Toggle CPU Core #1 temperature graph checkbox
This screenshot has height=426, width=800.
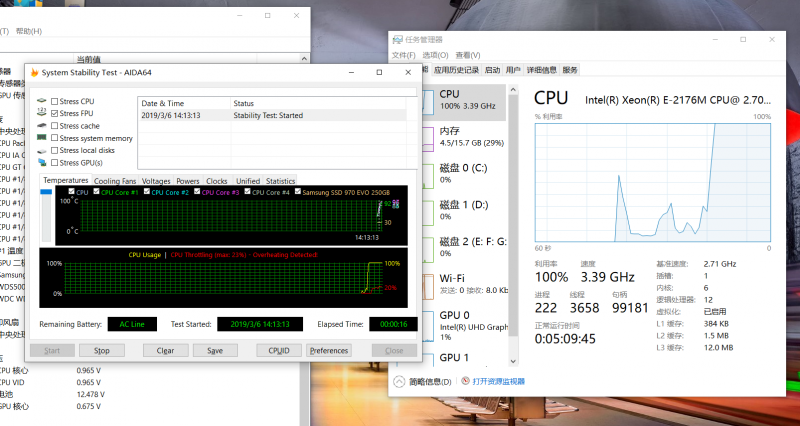point(96,192)
